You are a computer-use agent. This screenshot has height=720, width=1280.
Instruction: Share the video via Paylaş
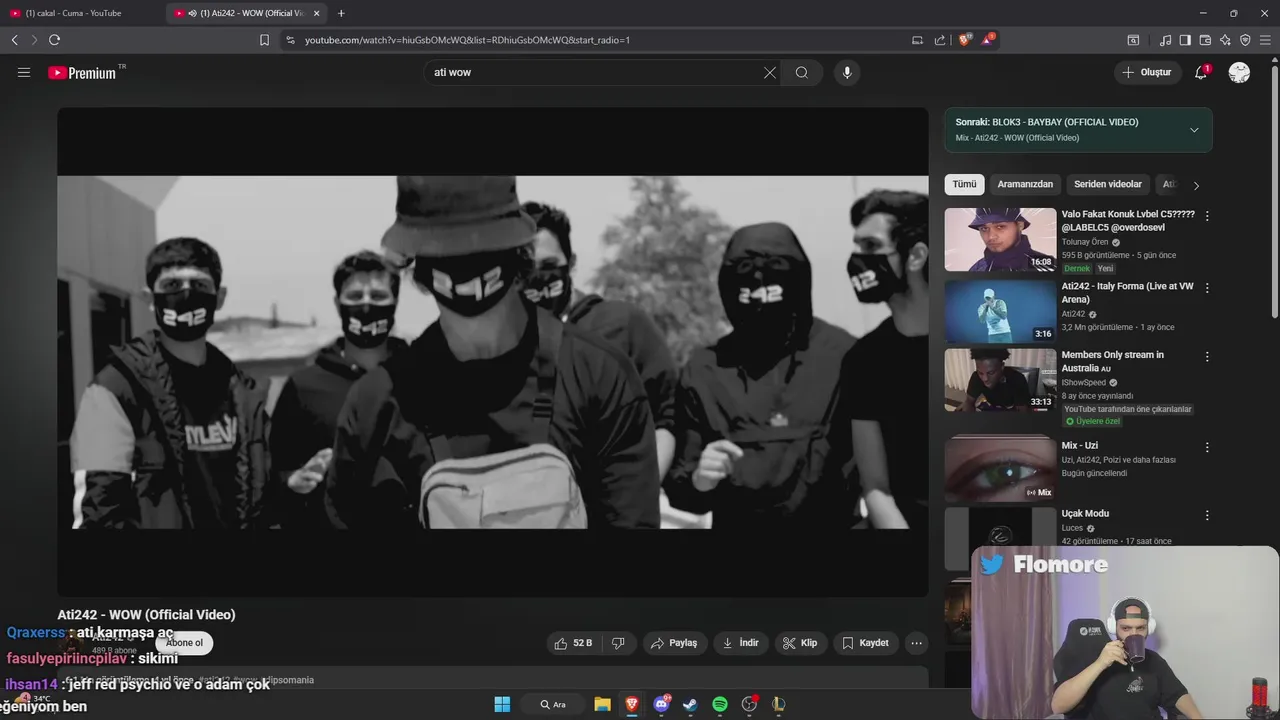point(675,643)
